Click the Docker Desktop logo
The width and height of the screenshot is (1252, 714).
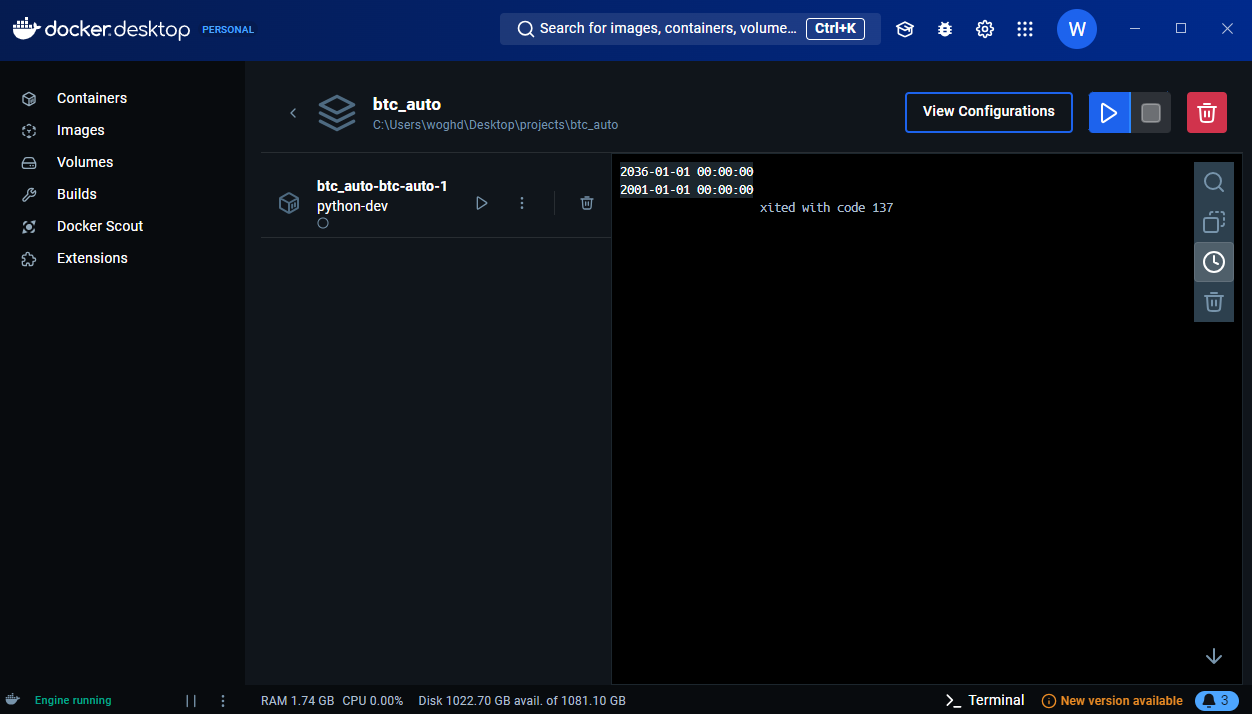coord(101,29)
